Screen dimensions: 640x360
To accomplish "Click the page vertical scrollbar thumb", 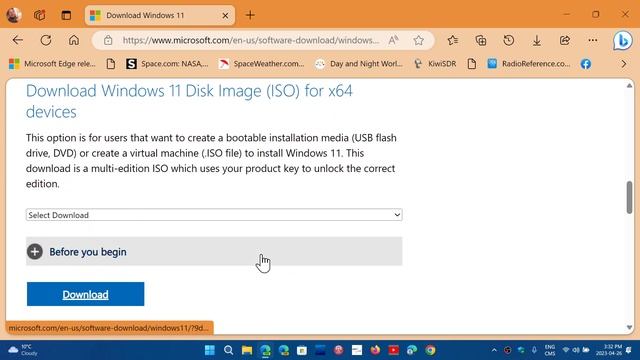I will (x=629, y=197).
